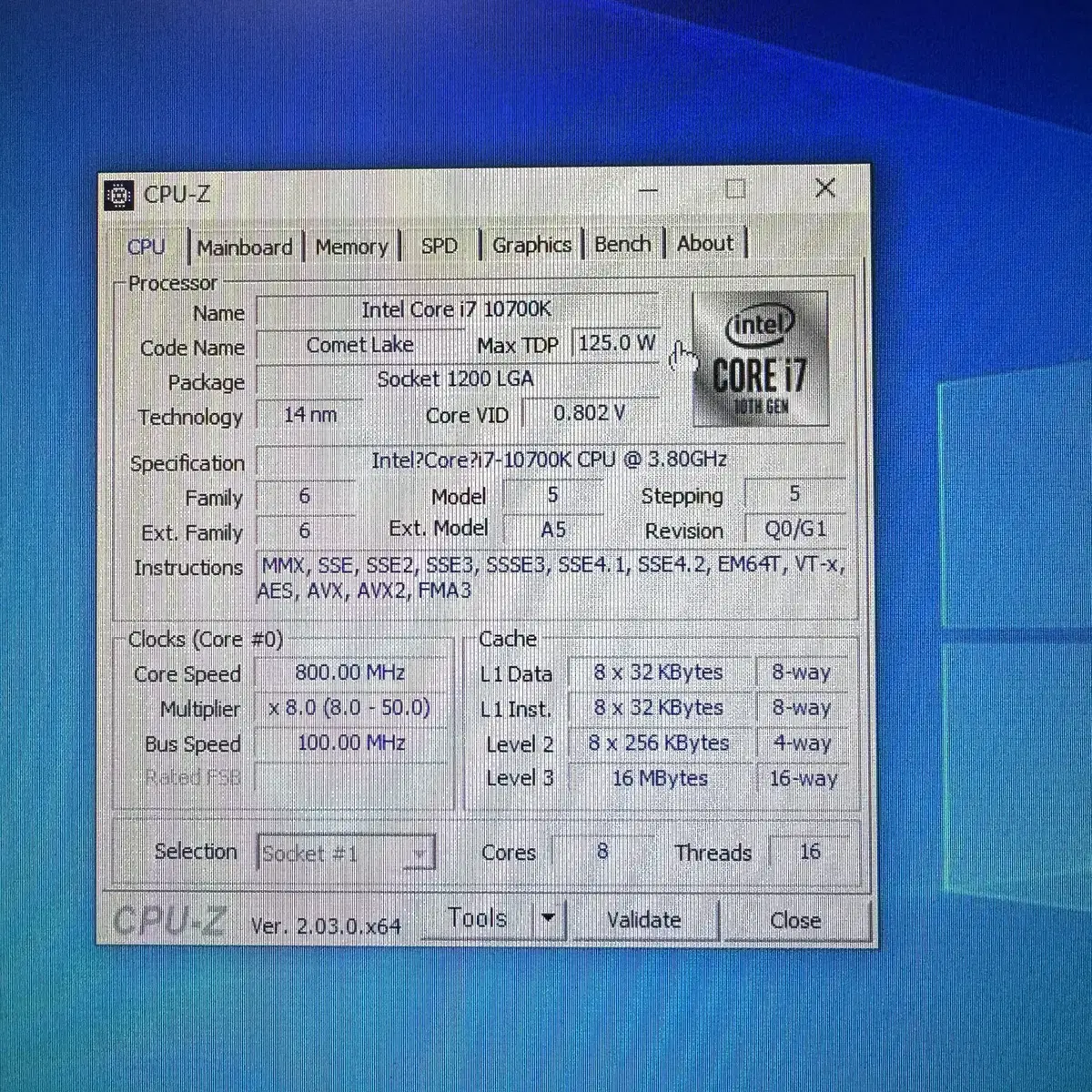Switch to the SPD tab
Image resolution: width=1092 pixels, height=1092 pixels.
tap(439, 246)
